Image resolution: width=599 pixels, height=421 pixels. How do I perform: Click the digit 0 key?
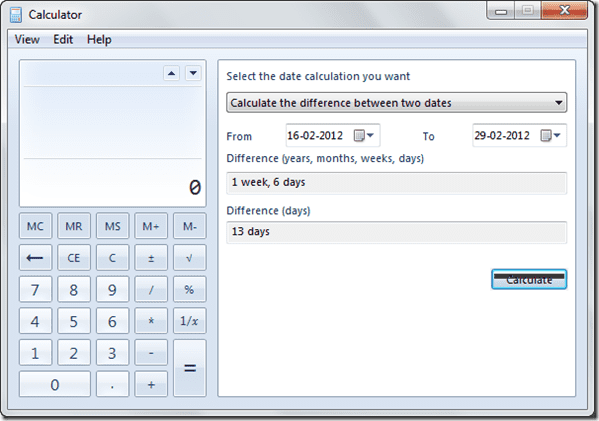(55, 384)
